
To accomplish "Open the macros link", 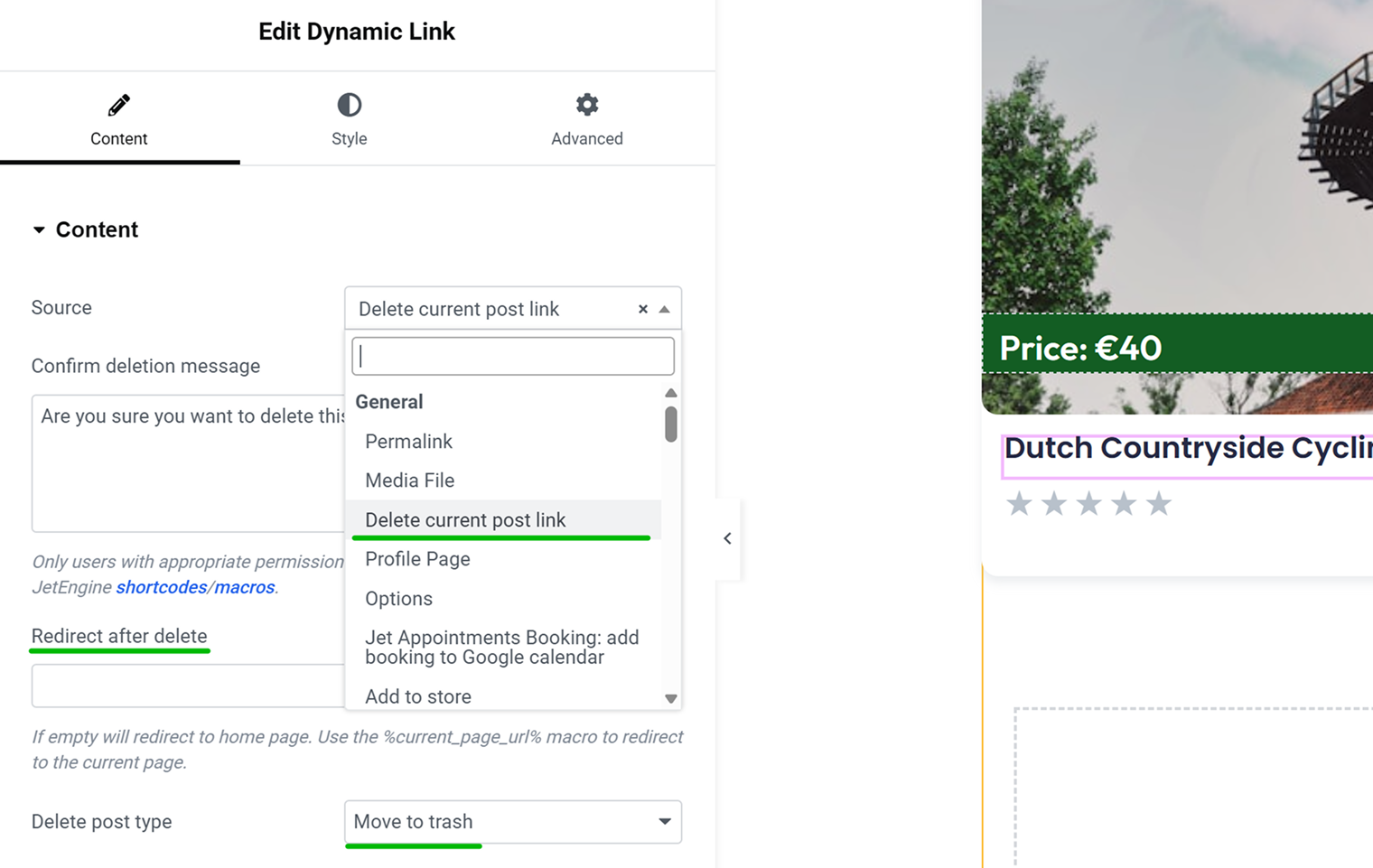I will pos(244,587).
